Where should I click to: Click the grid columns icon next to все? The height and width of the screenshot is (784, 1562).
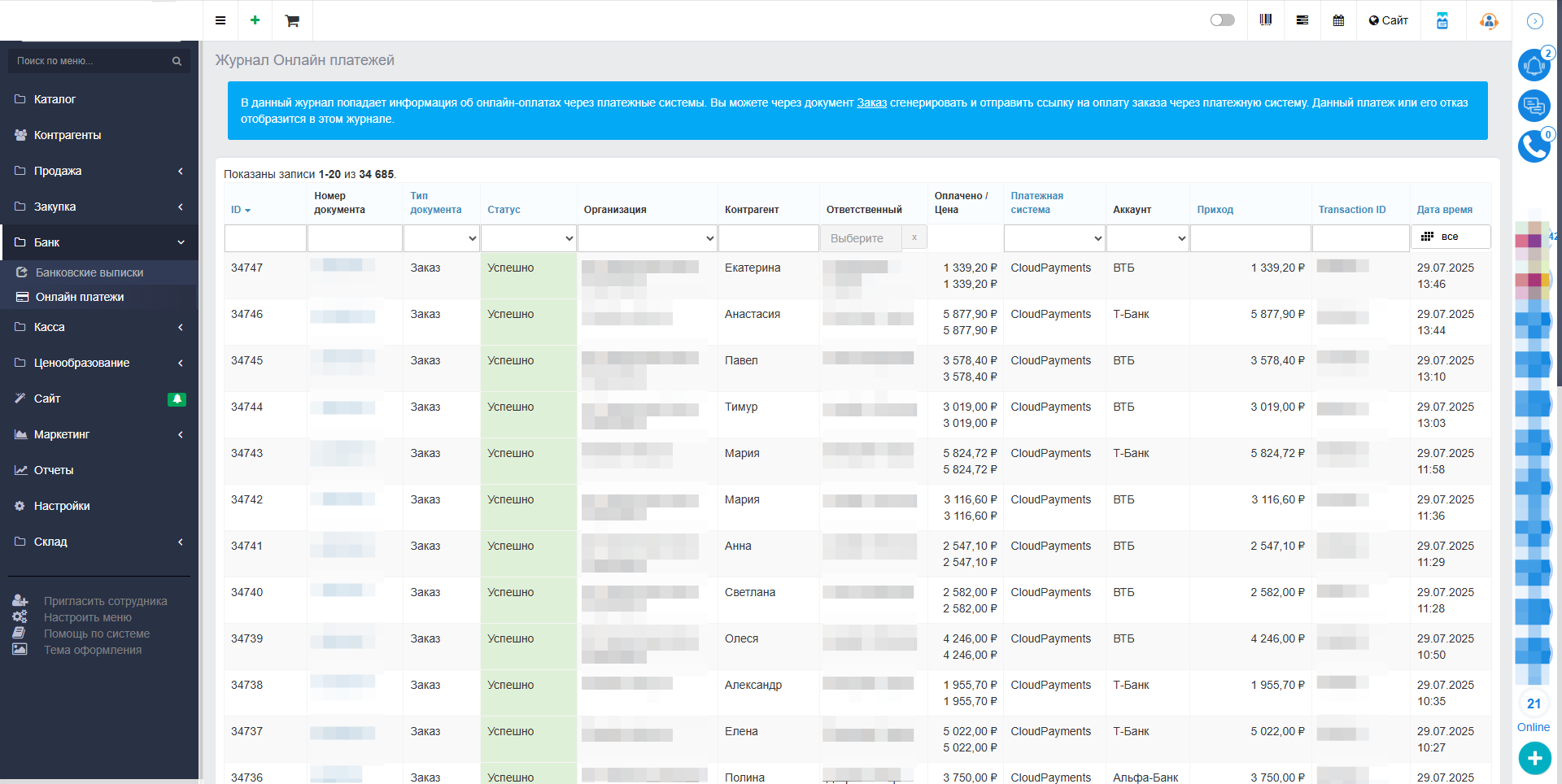coord(1427,237)
